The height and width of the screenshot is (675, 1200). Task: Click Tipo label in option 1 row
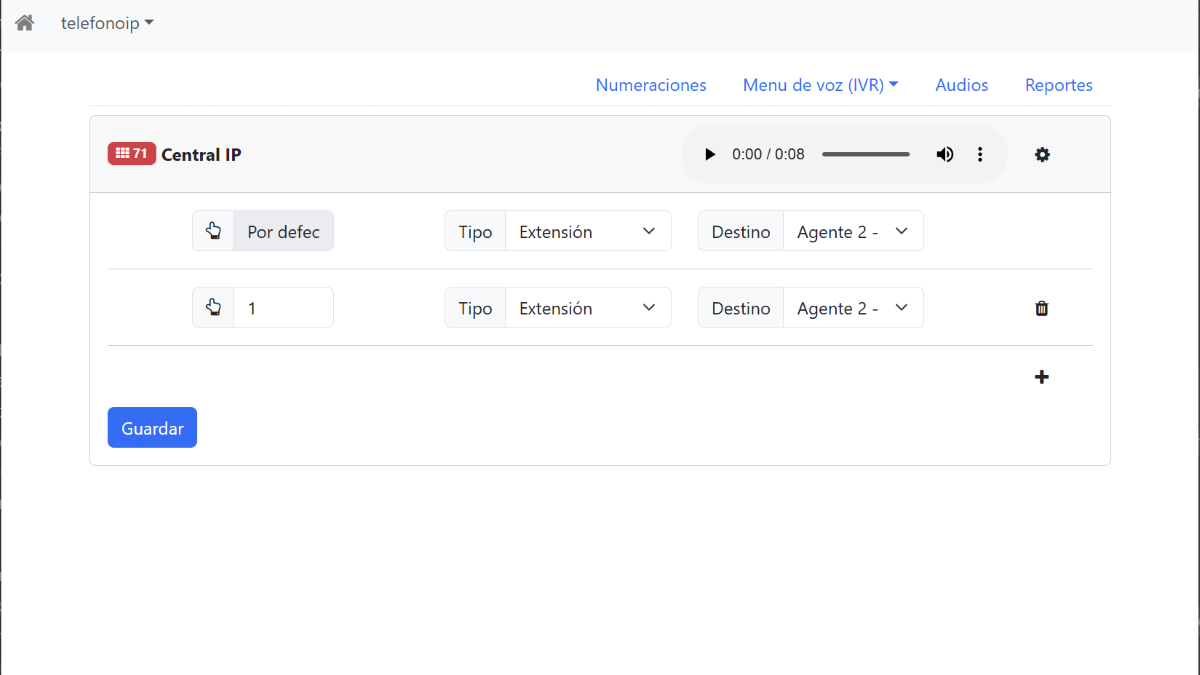coord(476,309)
